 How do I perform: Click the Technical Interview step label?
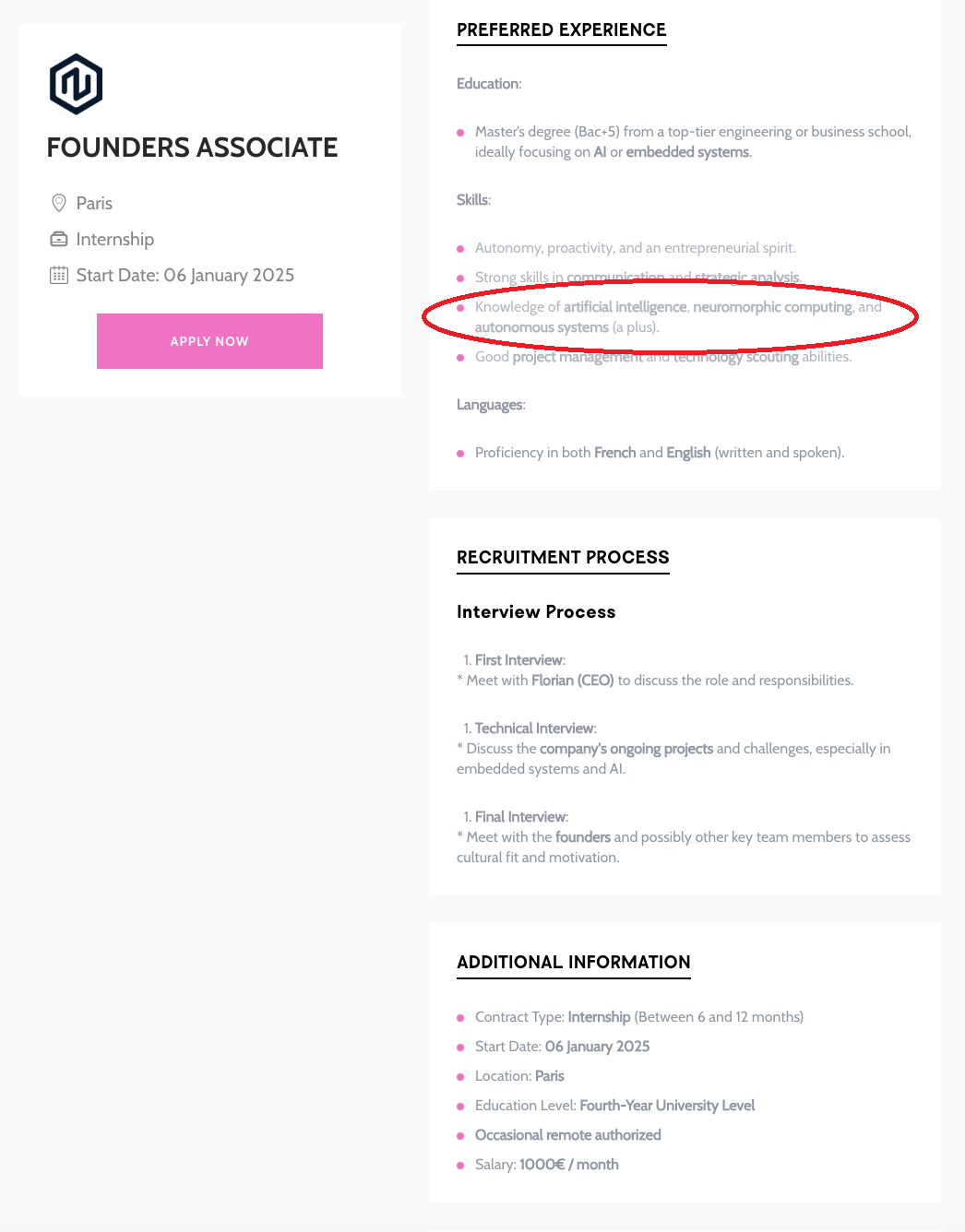click(x=535, y=729)
